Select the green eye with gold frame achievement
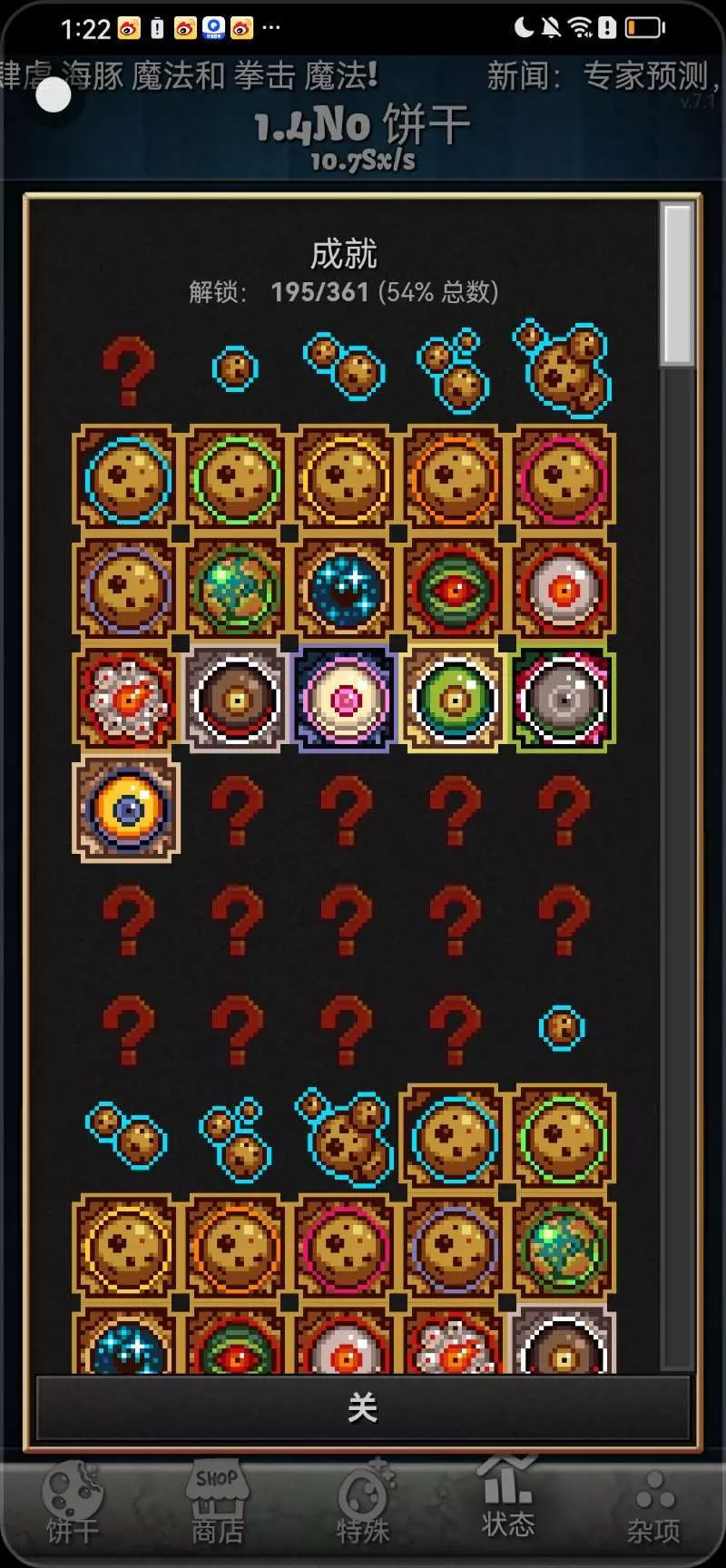Viewport: 726px width, 1568px height. [454, 699]
